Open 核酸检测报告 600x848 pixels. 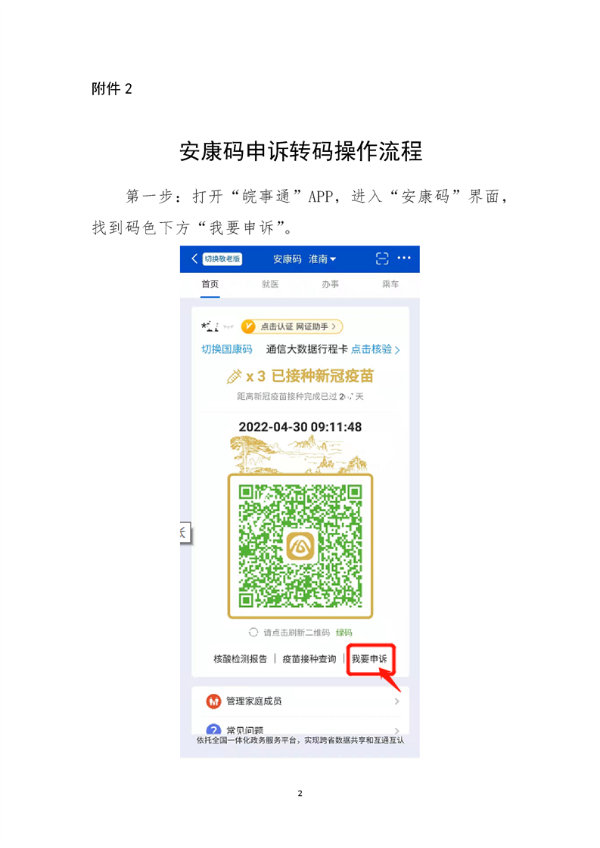[x=240, y=659]
